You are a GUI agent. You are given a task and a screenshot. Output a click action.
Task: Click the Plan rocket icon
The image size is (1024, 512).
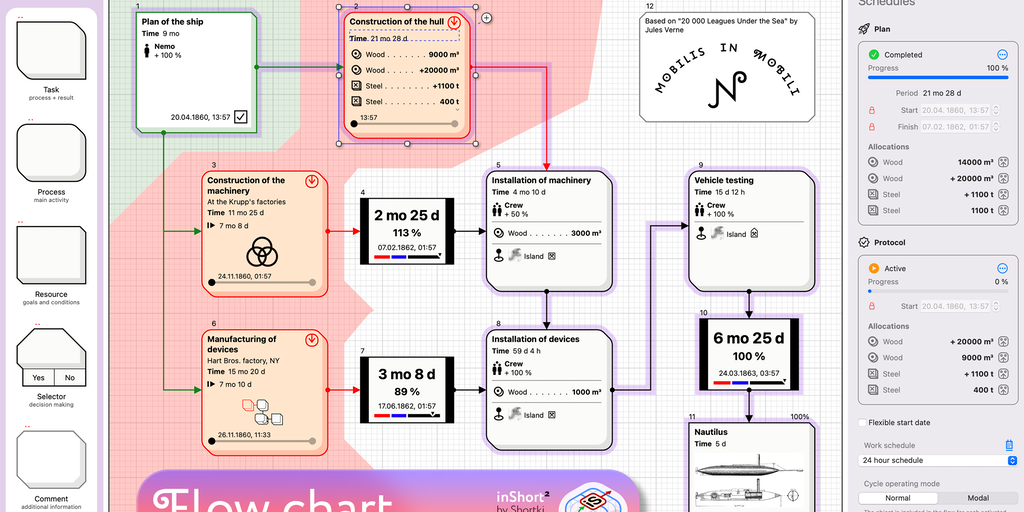click(863, 29)
